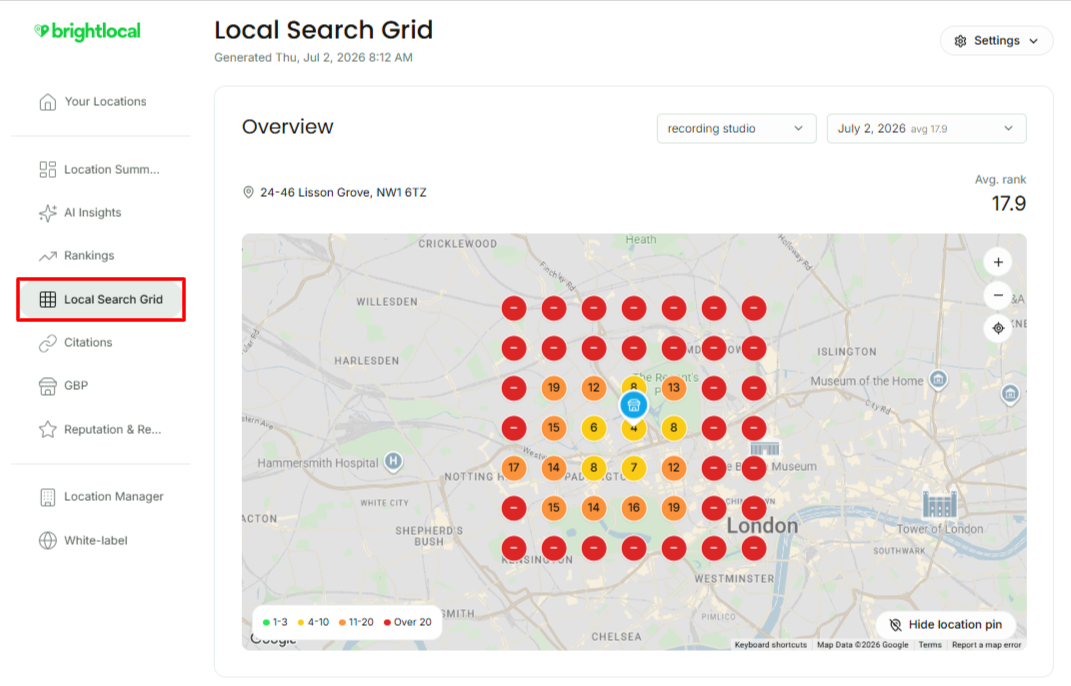
Task: Click the Generated Thu, Jul 2, 2026 timestamp
Action: (x=314, y=57)
